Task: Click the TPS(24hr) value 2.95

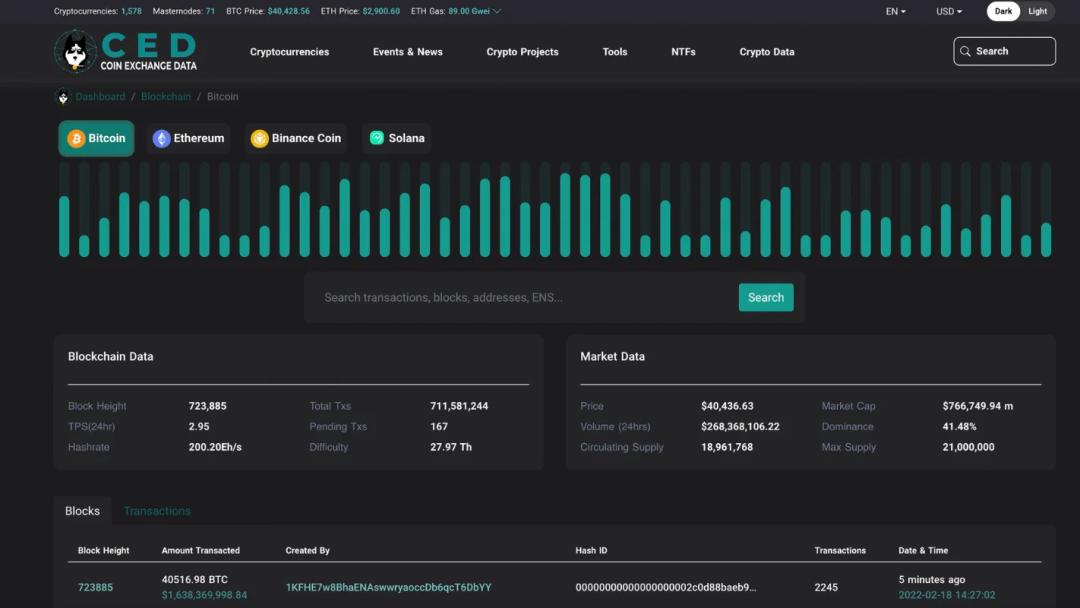Action: coord(199,427)
